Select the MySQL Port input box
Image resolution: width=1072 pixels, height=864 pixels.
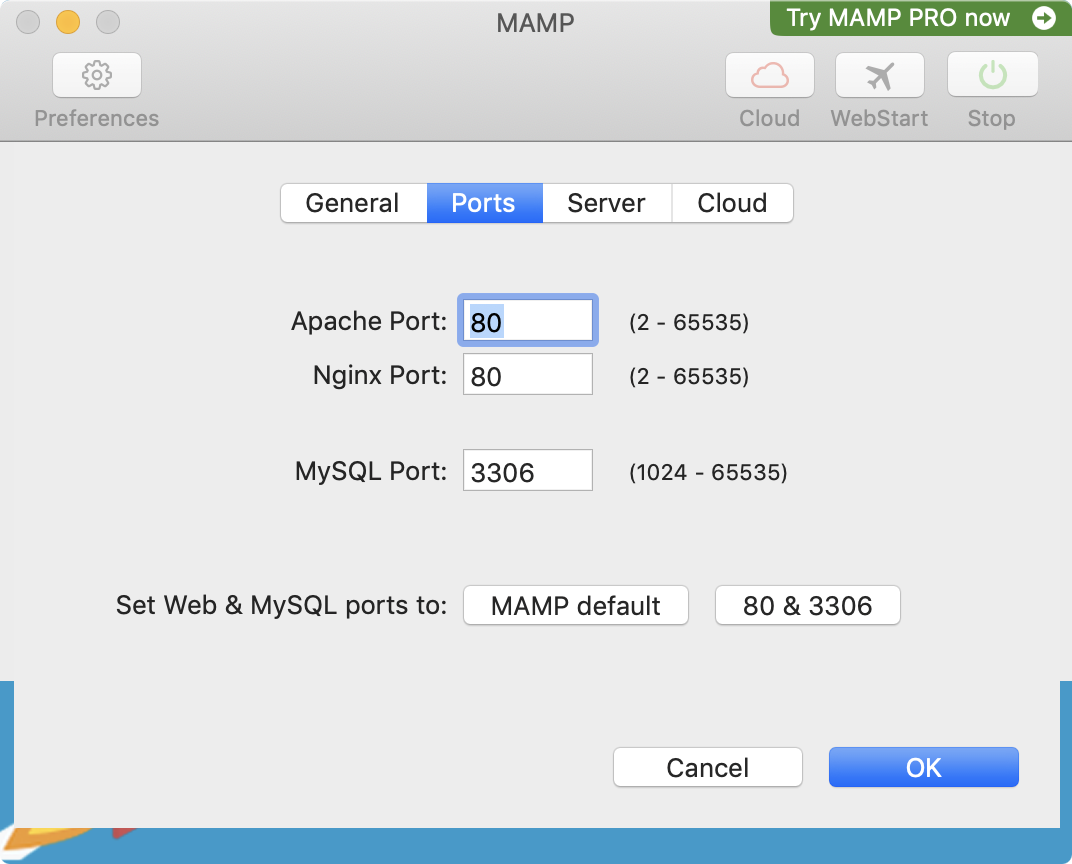528,471
